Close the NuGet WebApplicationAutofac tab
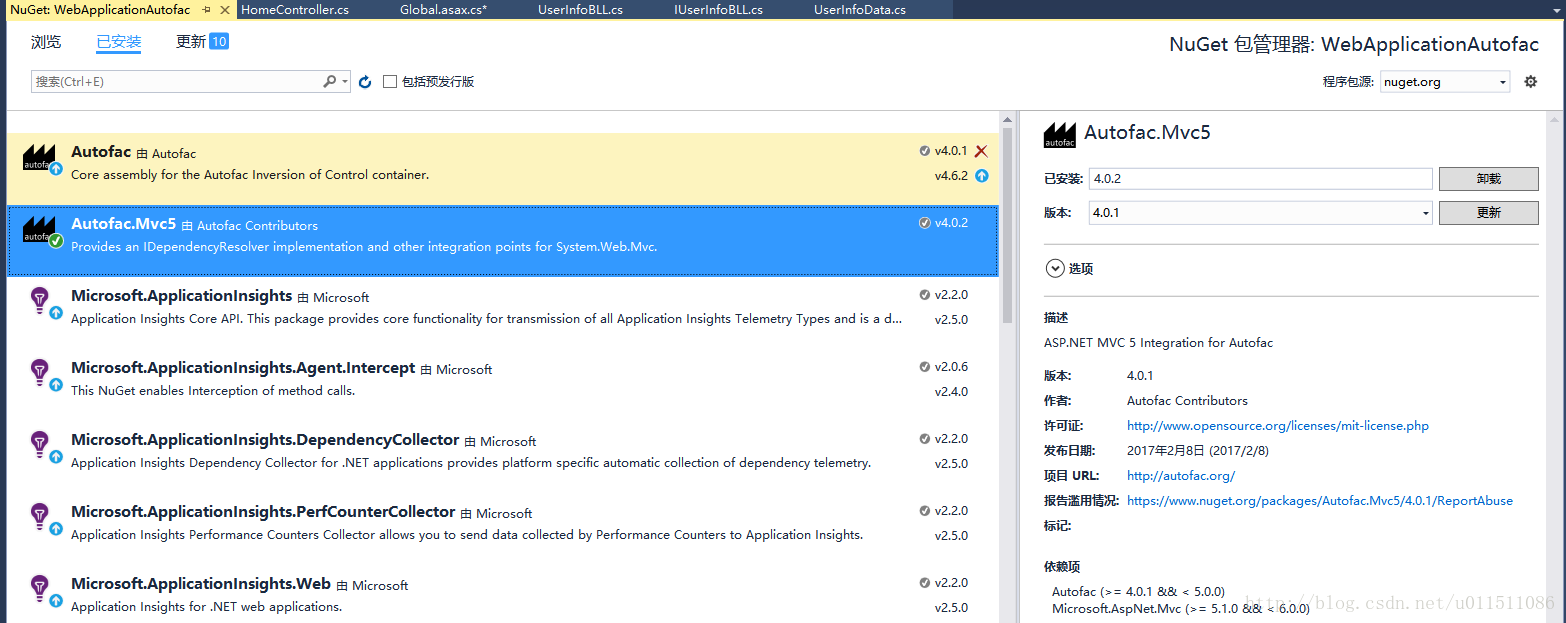 click(x=225, y=9)
